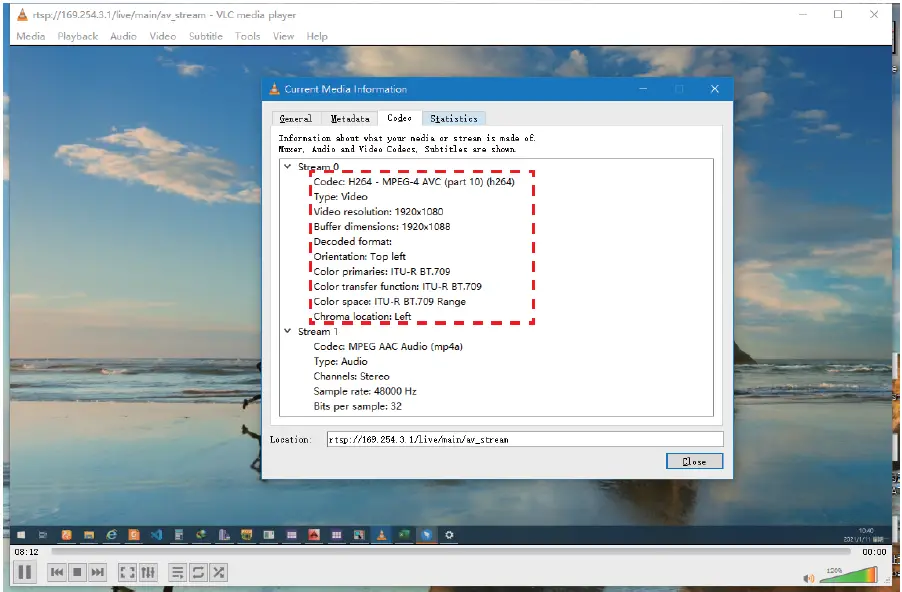The image size is (902, 592).
Task: Maximize the VLC media player window
Action: pyautogui.click(x=838, y=14)
